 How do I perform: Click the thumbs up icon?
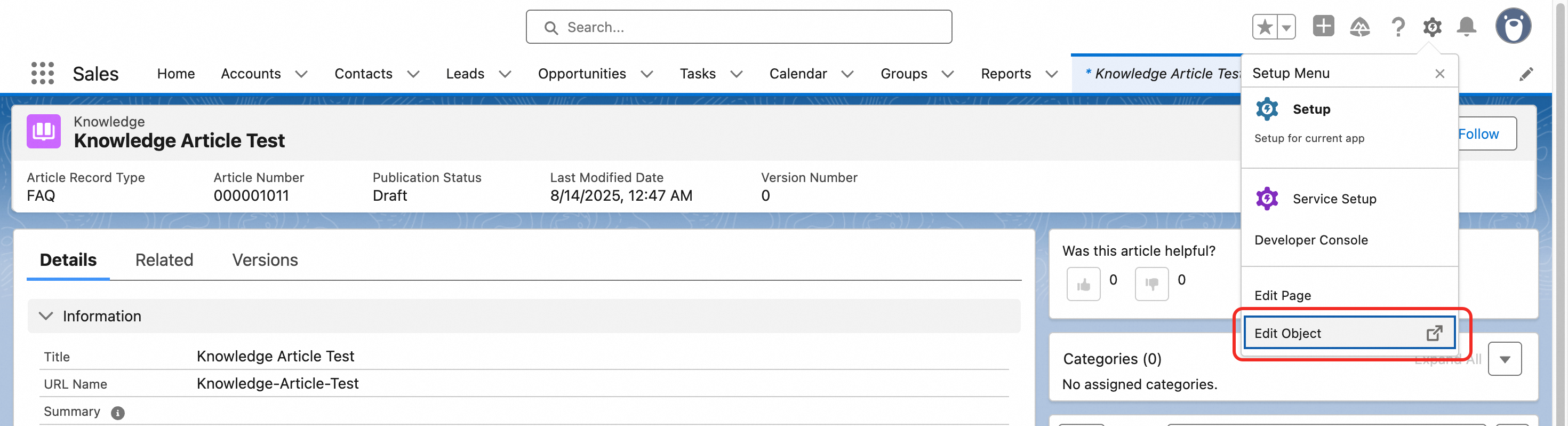tap(1084, 284)
